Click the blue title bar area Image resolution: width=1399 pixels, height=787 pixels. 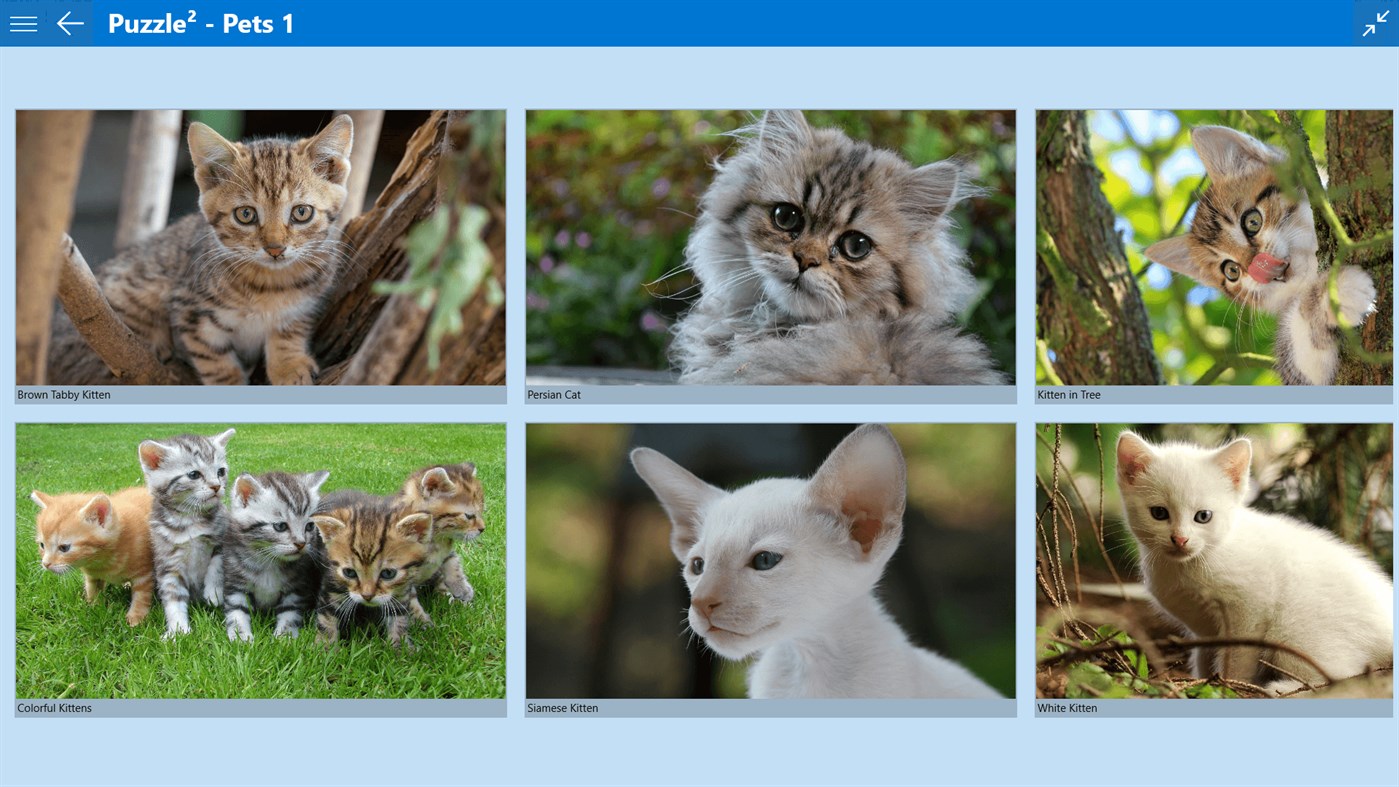[x=700, y=22]
